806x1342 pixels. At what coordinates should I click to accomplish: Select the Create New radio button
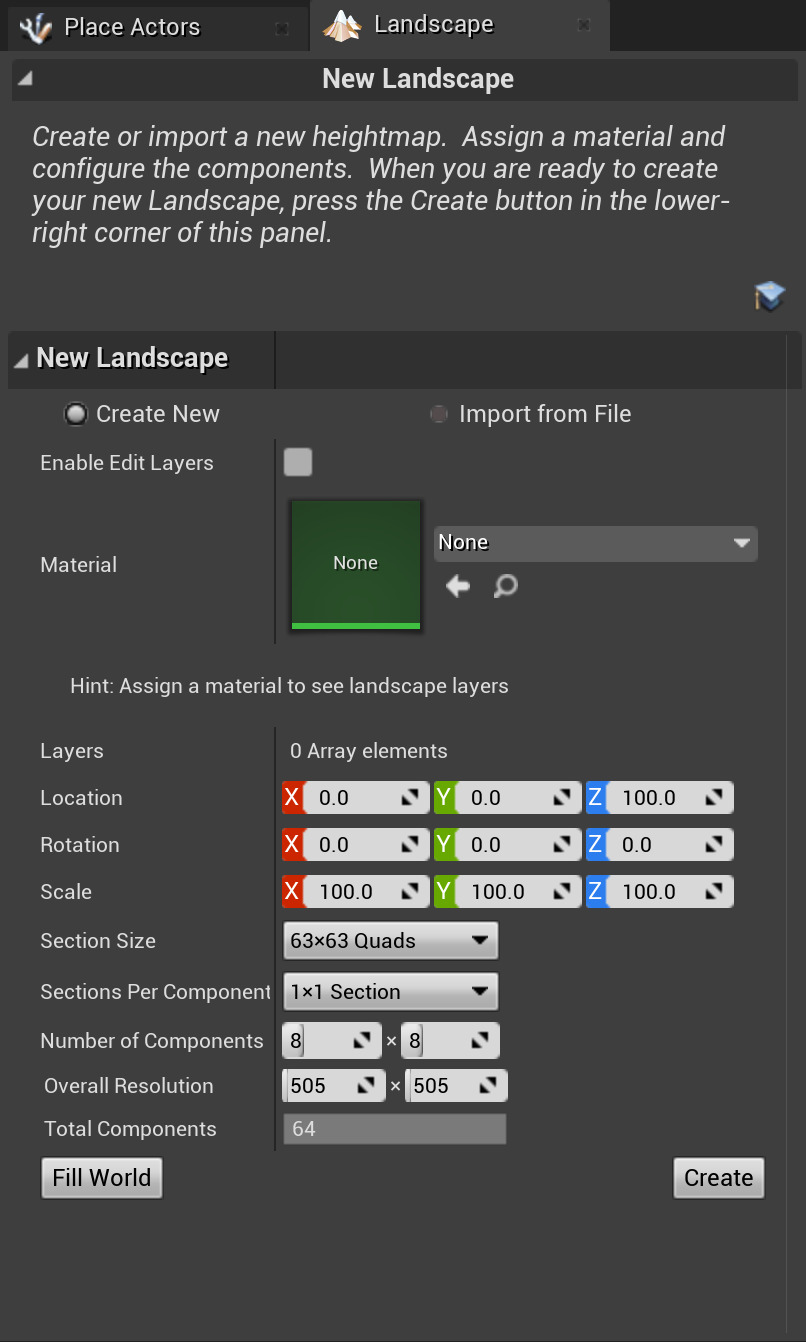[76, 413]
